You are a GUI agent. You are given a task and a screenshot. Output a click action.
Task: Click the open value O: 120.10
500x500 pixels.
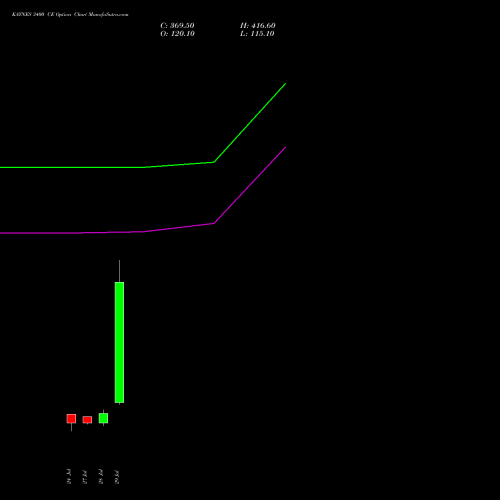177,33
